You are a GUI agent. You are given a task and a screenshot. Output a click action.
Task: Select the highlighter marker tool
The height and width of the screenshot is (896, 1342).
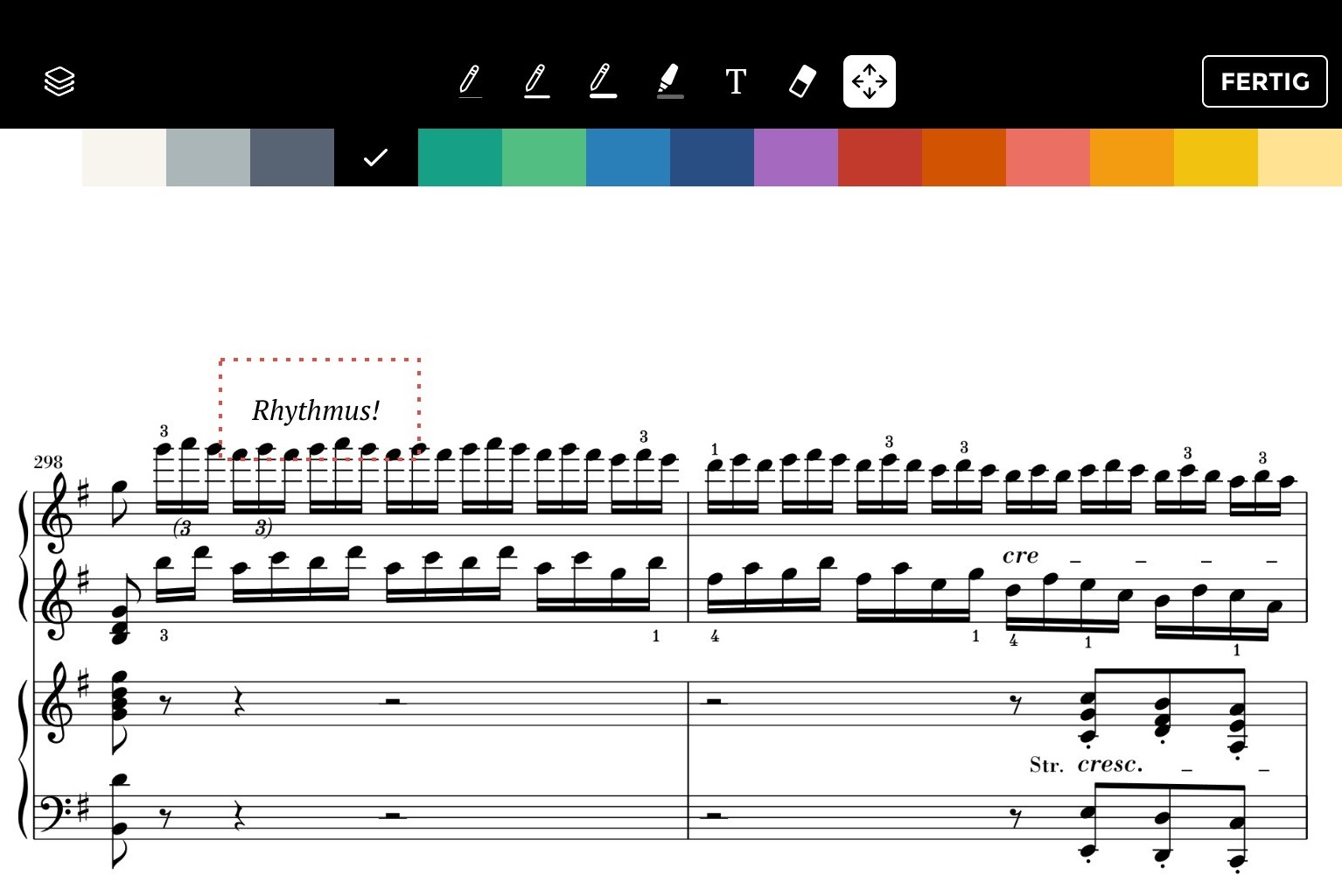point(669,80)
